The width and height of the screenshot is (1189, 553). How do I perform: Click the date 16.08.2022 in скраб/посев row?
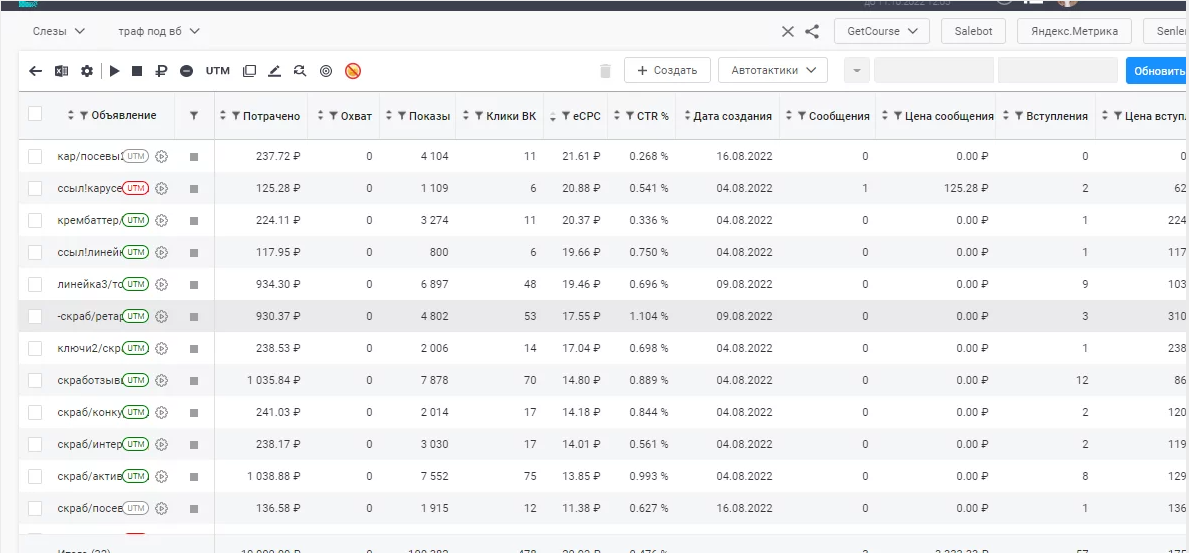(744, 508)
